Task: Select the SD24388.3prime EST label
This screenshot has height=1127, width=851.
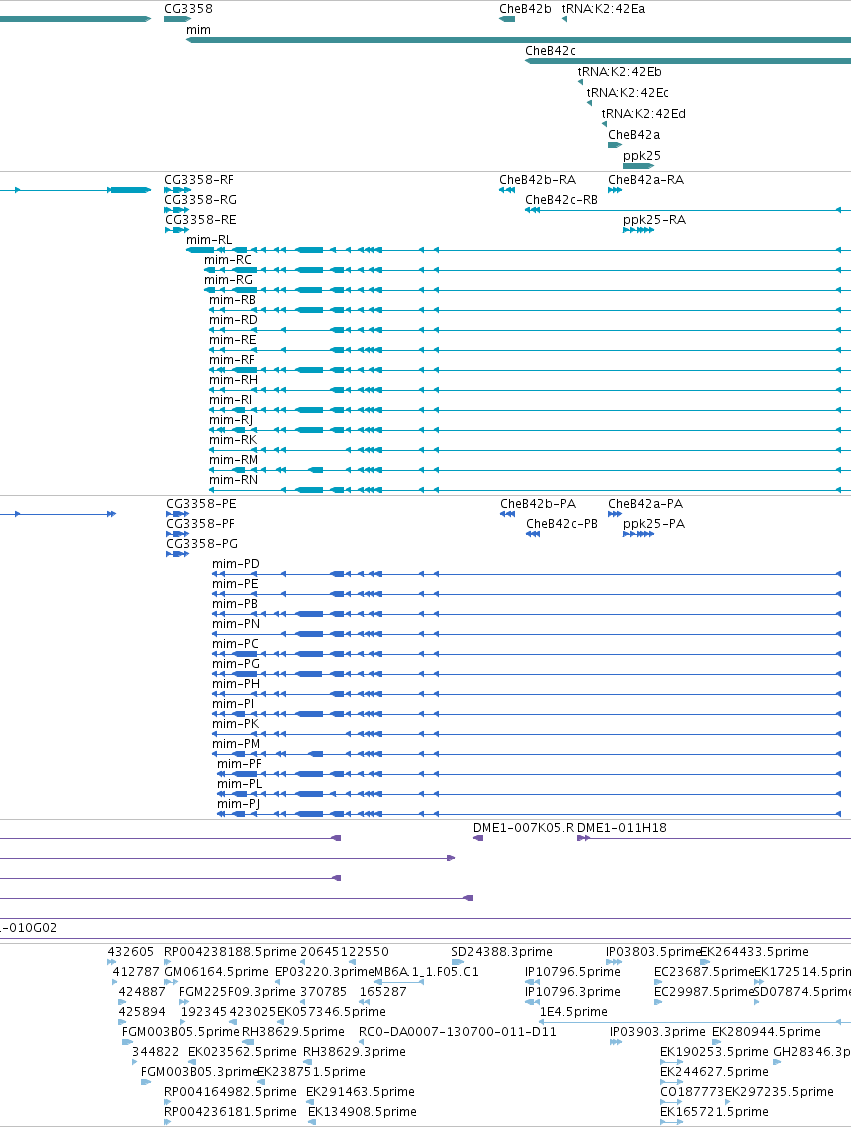Action: tap(502, 952)
